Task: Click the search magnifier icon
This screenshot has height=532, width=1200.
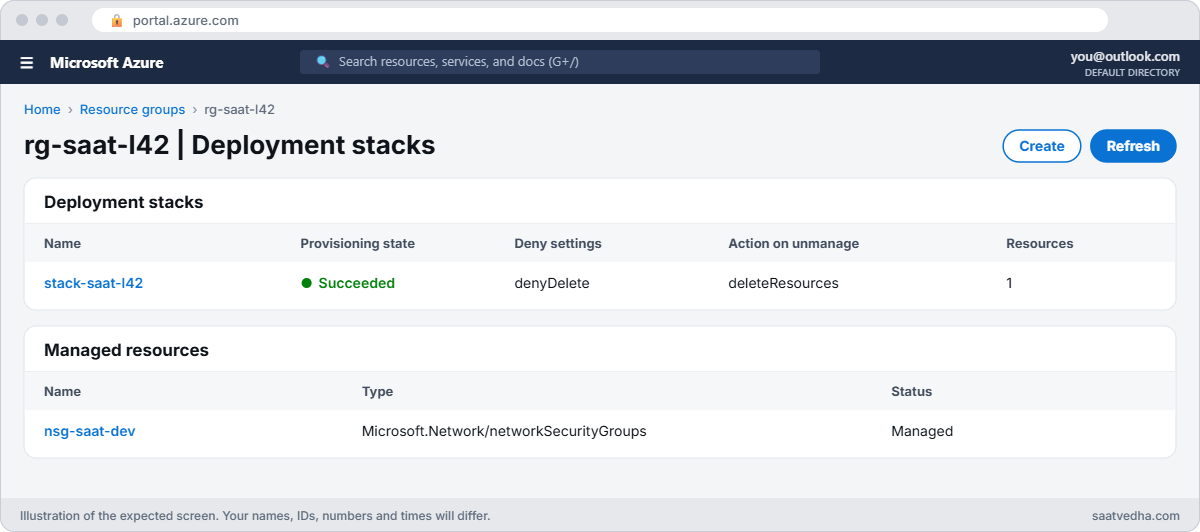Action: click(323, 62)
